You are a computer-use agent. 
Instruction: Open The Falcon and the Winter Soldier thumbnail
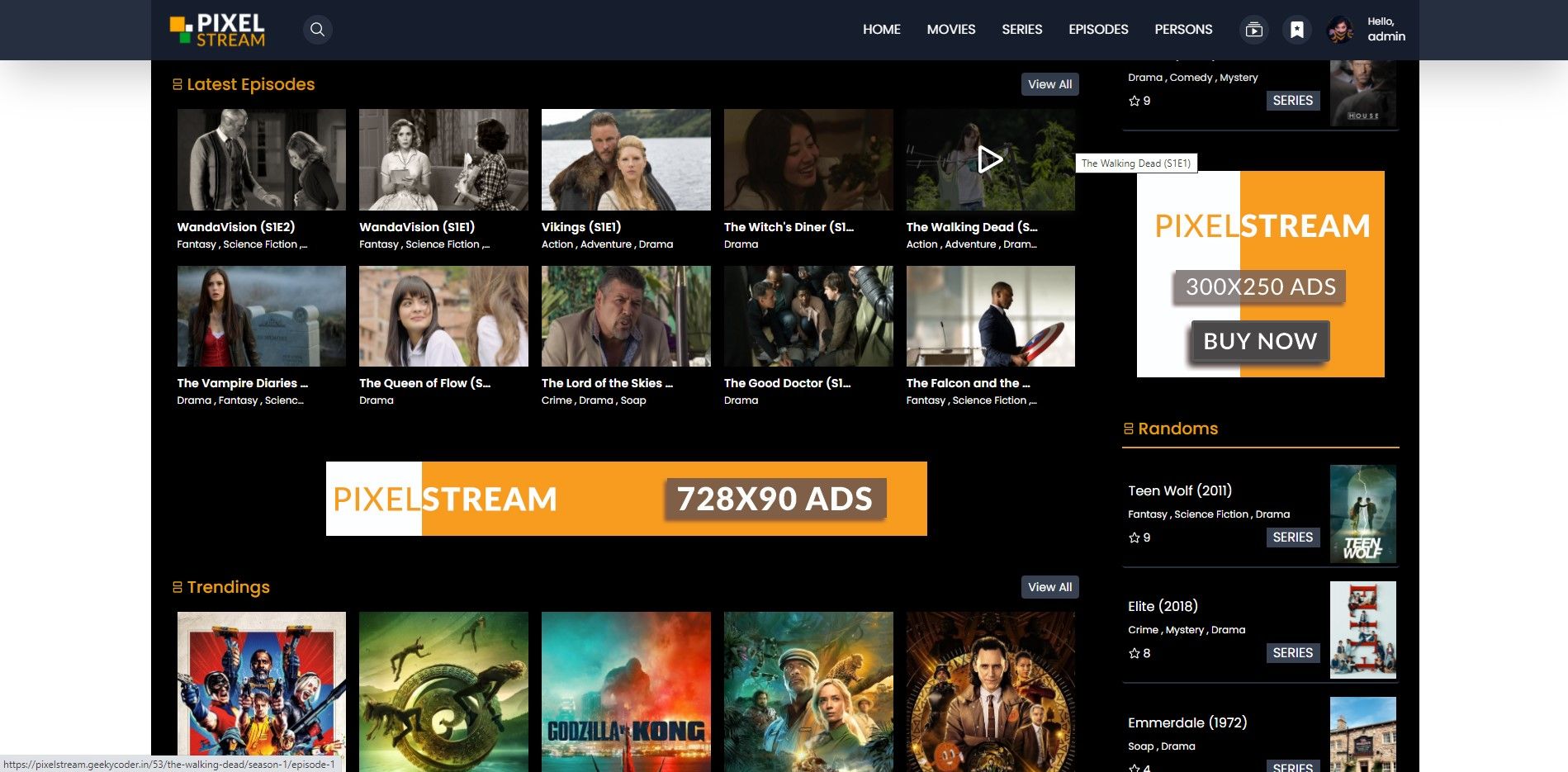click(990, 316)
